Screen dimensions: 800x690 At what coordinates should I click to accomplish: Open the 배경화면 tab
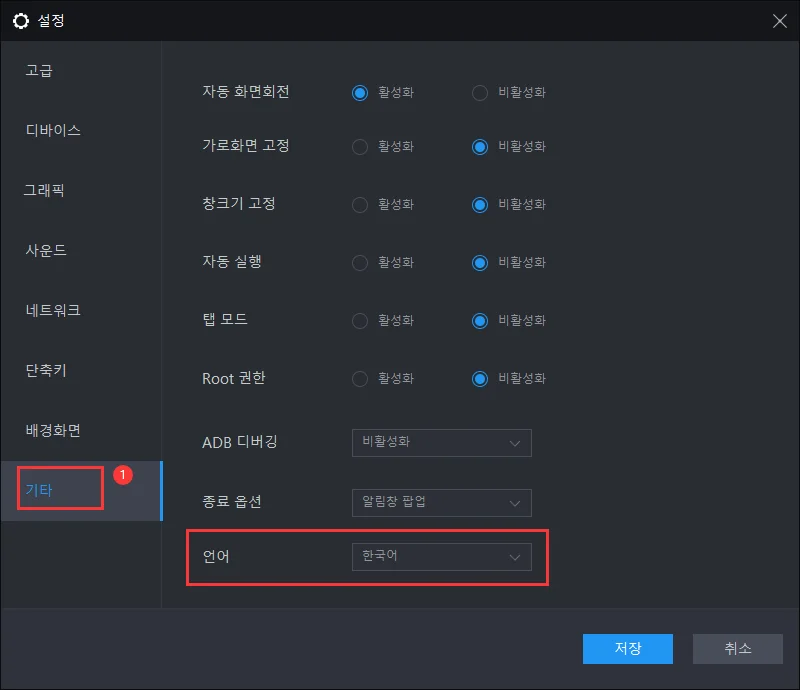click(x=53, y=430)
